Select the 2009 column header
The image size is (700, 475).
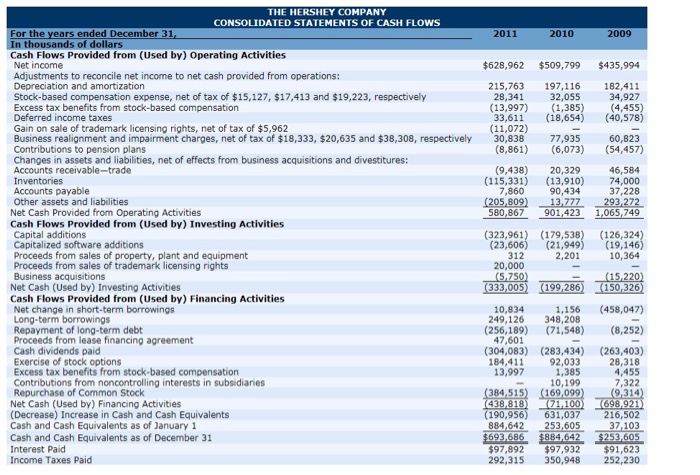pos(619,34)
